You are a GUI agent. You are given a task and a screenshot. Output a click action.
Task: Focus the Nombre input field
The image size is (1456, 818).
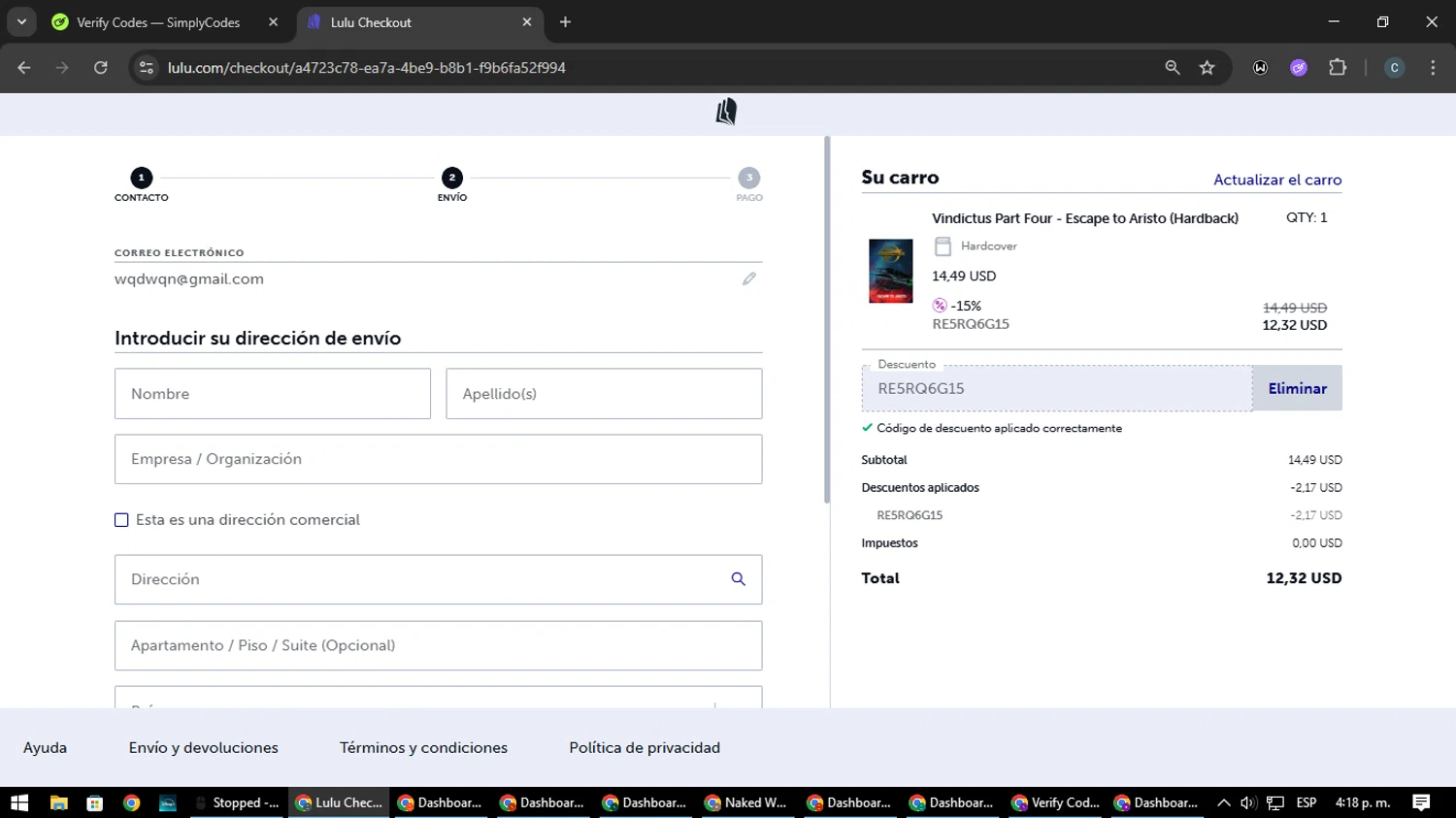point(272,394)
